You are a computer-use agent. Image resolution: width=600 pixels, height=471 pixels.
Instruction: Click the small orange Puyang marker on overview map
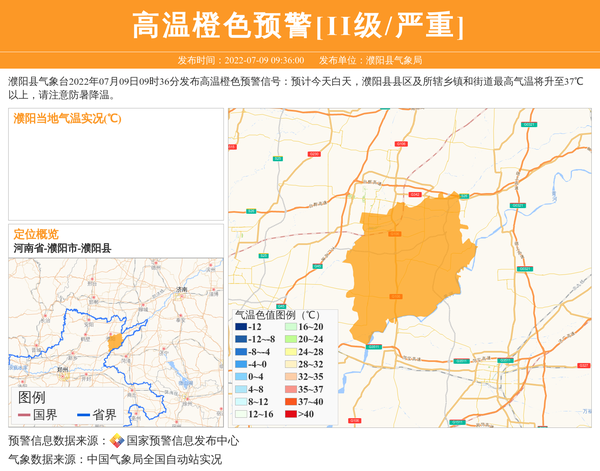[x=115, y=342]
